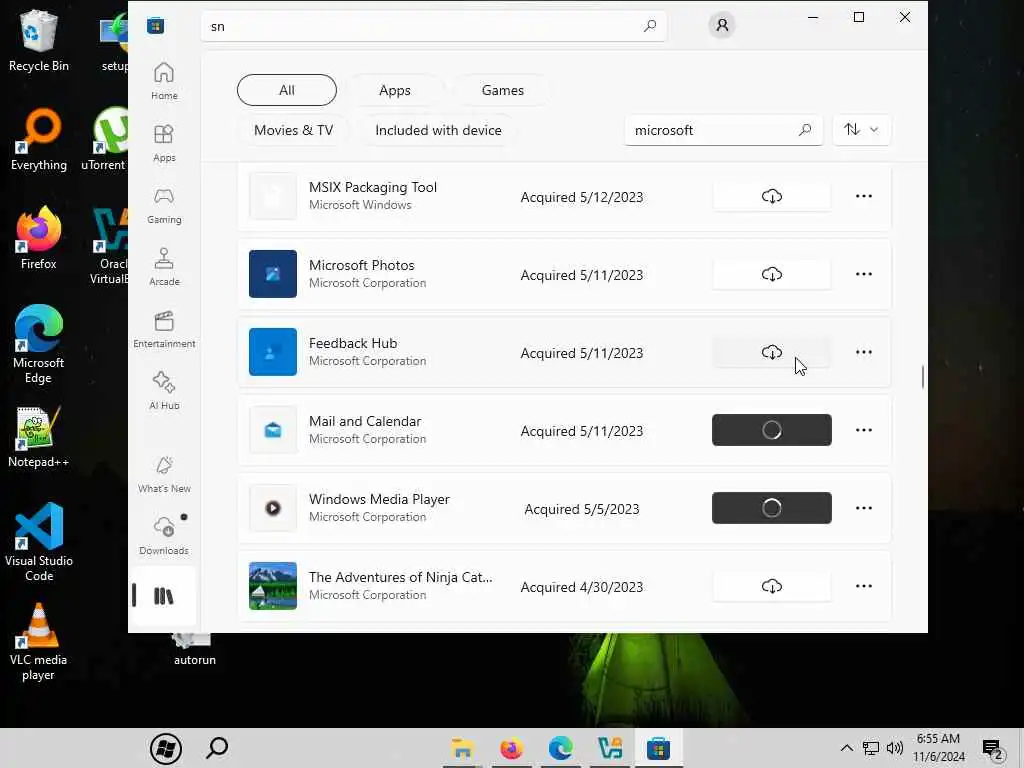Select the All filter tab
The width and height of the screenshot is (1024, 768).
287,90
